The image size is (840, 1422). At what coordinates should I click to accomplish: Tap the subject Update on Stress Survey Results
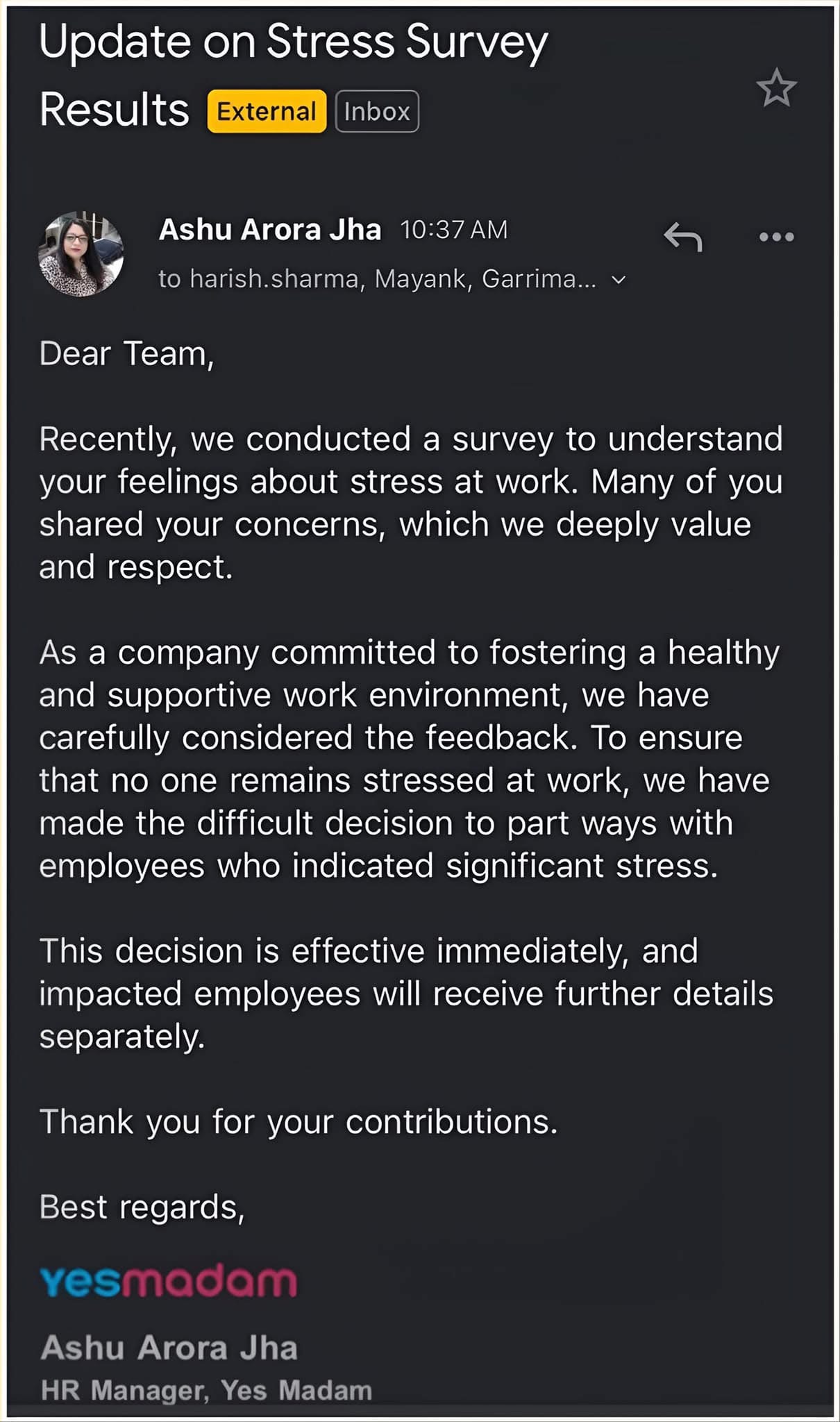click(x=293, y=75)
